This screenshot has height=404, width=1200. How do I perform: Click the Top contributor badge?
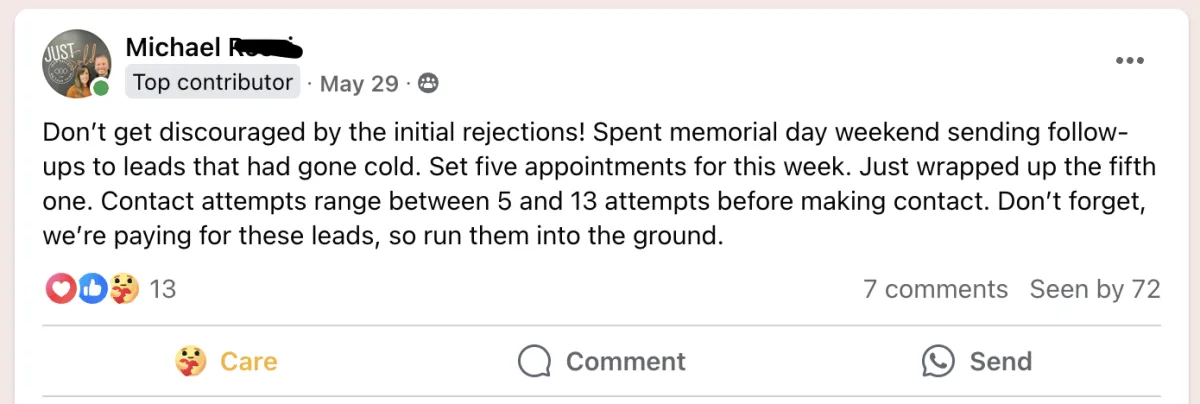point(213,83)
